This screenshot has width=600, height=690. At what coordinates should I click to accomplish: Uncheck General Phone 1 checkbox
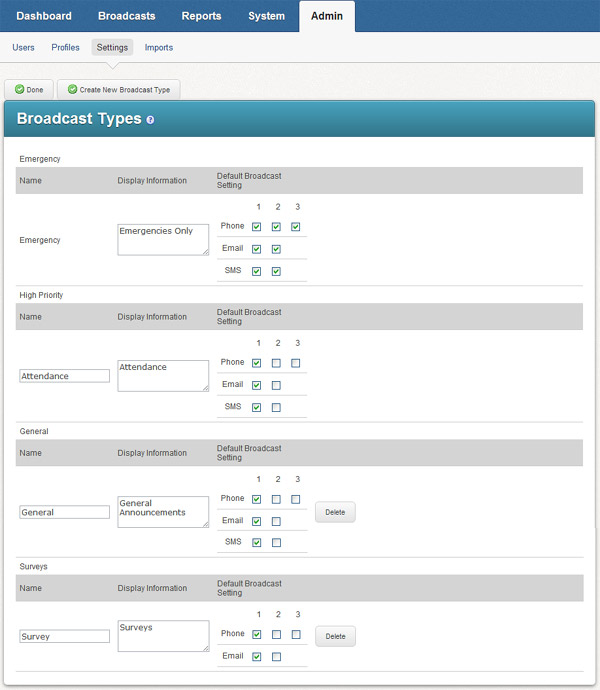(256, 499)
